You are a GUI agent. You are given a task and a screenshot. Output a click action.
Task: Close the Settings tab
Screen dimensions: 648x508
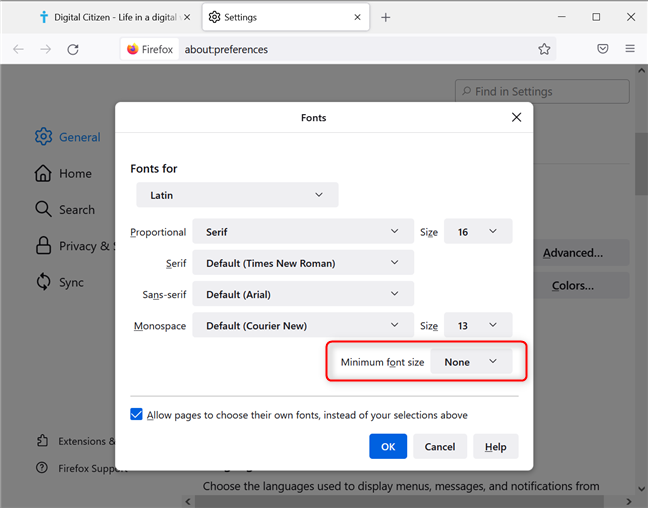[x=357, y=17]
